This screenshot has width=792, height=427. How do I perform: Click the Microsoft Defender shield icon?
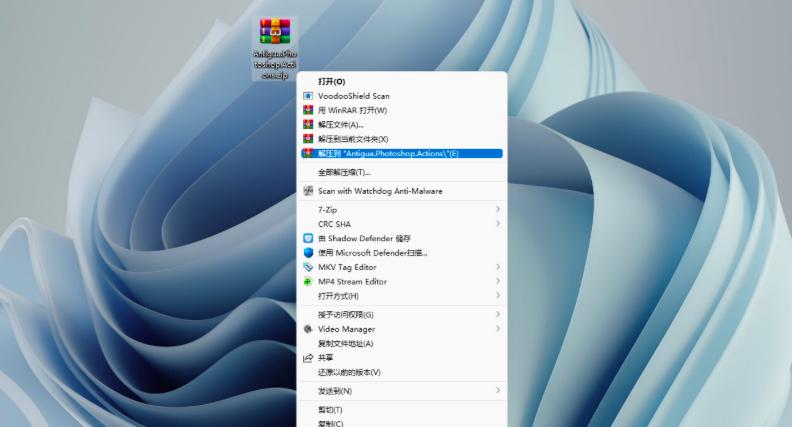[x=308, y=252]
